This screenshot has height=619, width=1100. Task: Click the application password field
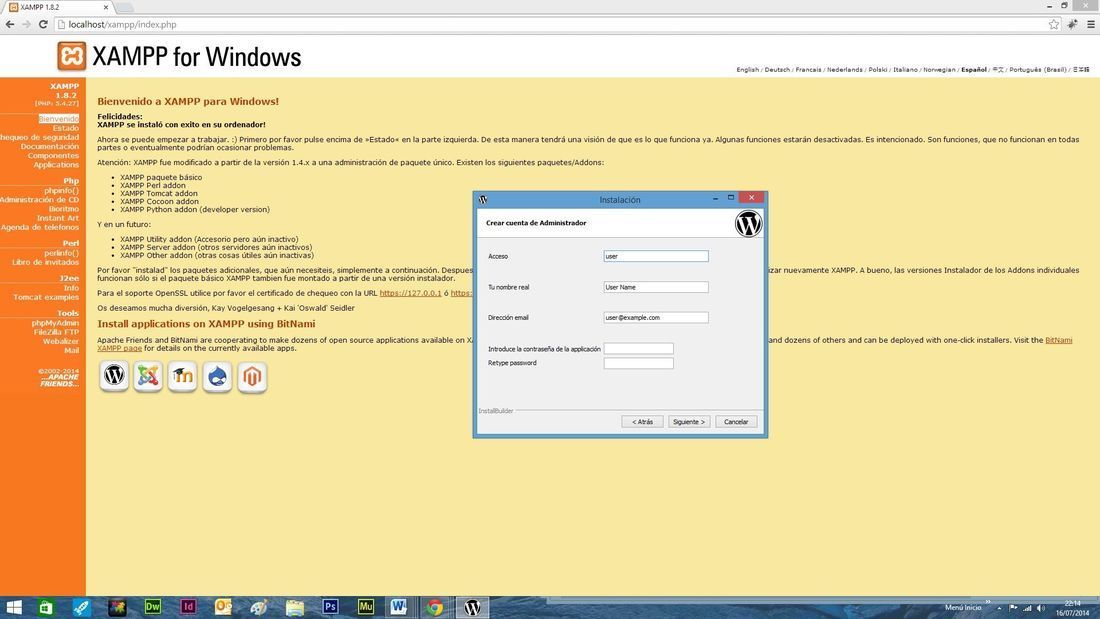pos(638,349)
